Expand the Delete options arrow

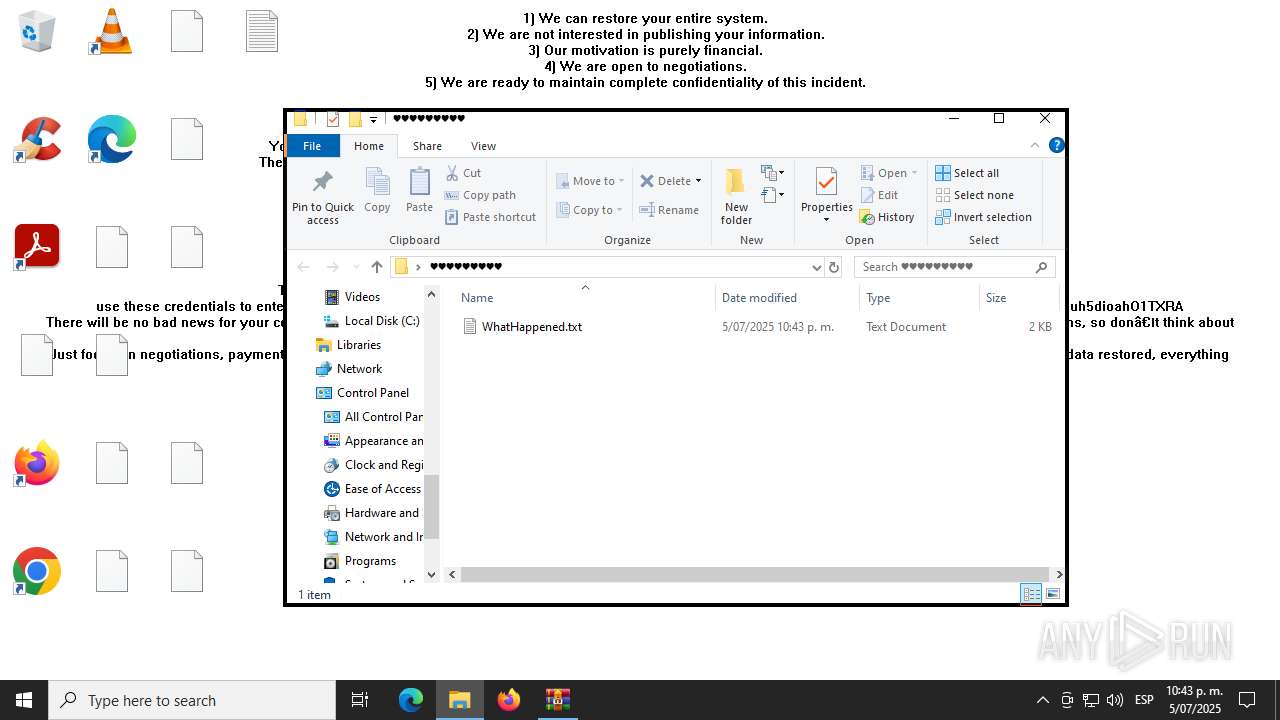(x=698, y=181)
